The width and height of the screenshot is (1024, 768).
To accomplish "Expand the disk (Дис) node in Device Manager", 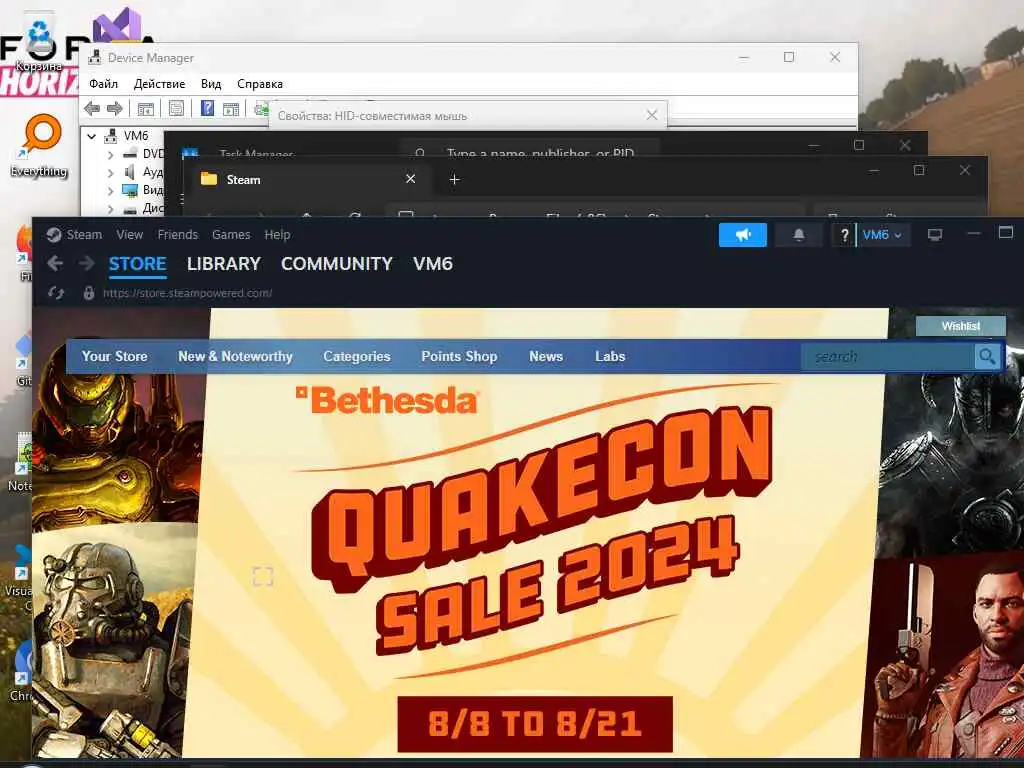I will (x=110, y=209).
